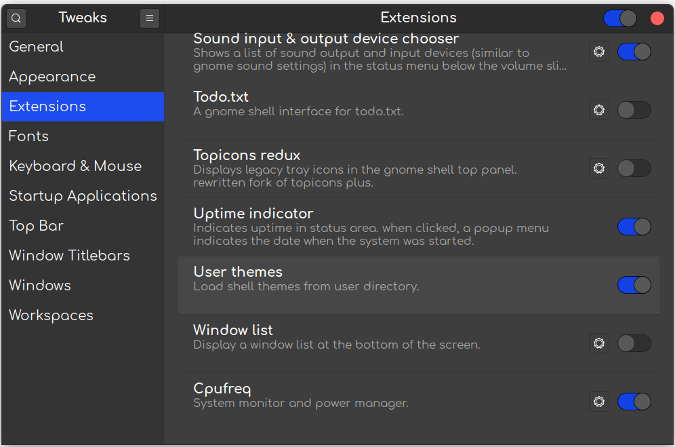Open Topicons redux settings gear
Screen dimensions: 675x447
coord(599,168)
